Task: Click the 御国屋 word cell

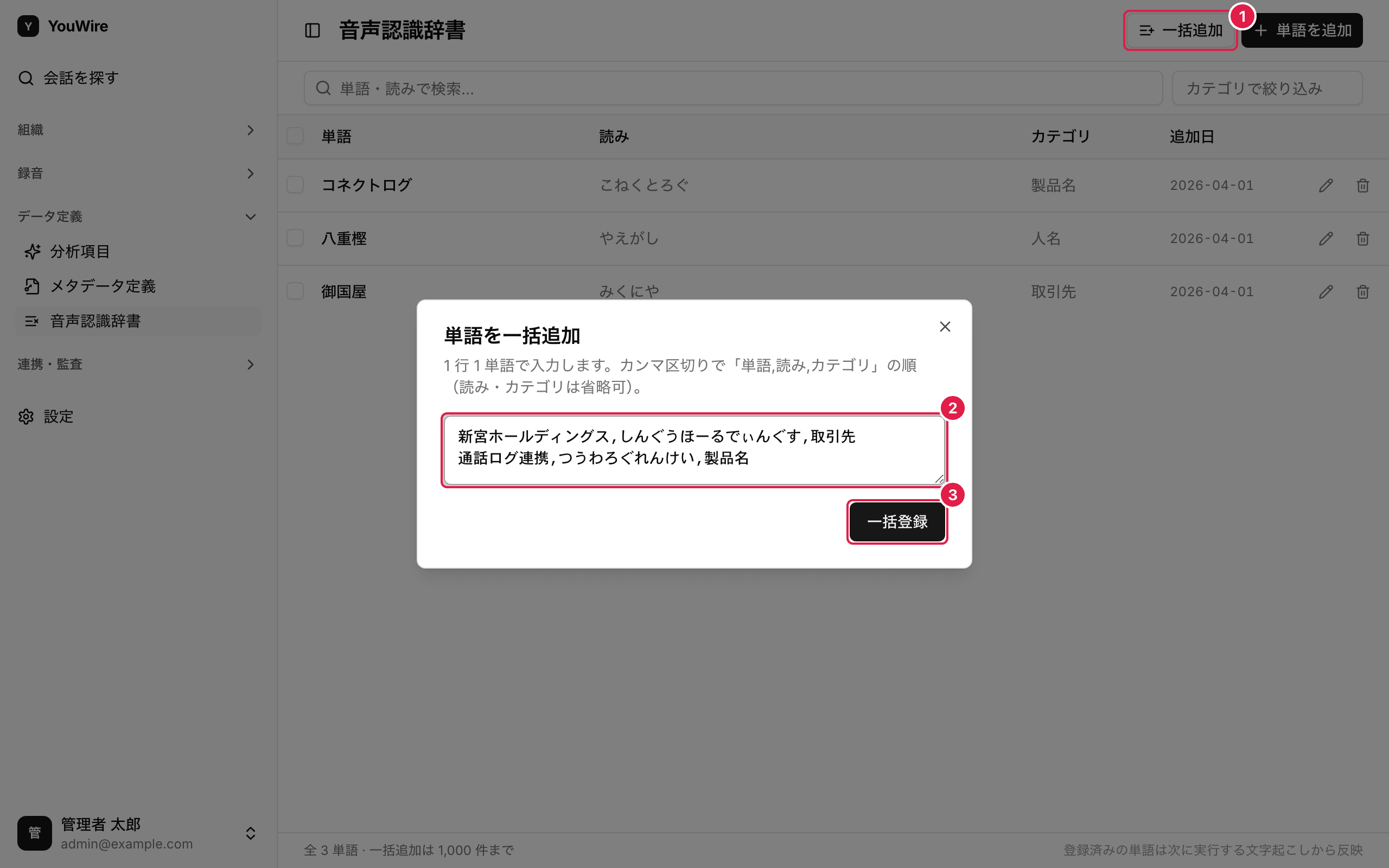Action: tap(344, 292)
